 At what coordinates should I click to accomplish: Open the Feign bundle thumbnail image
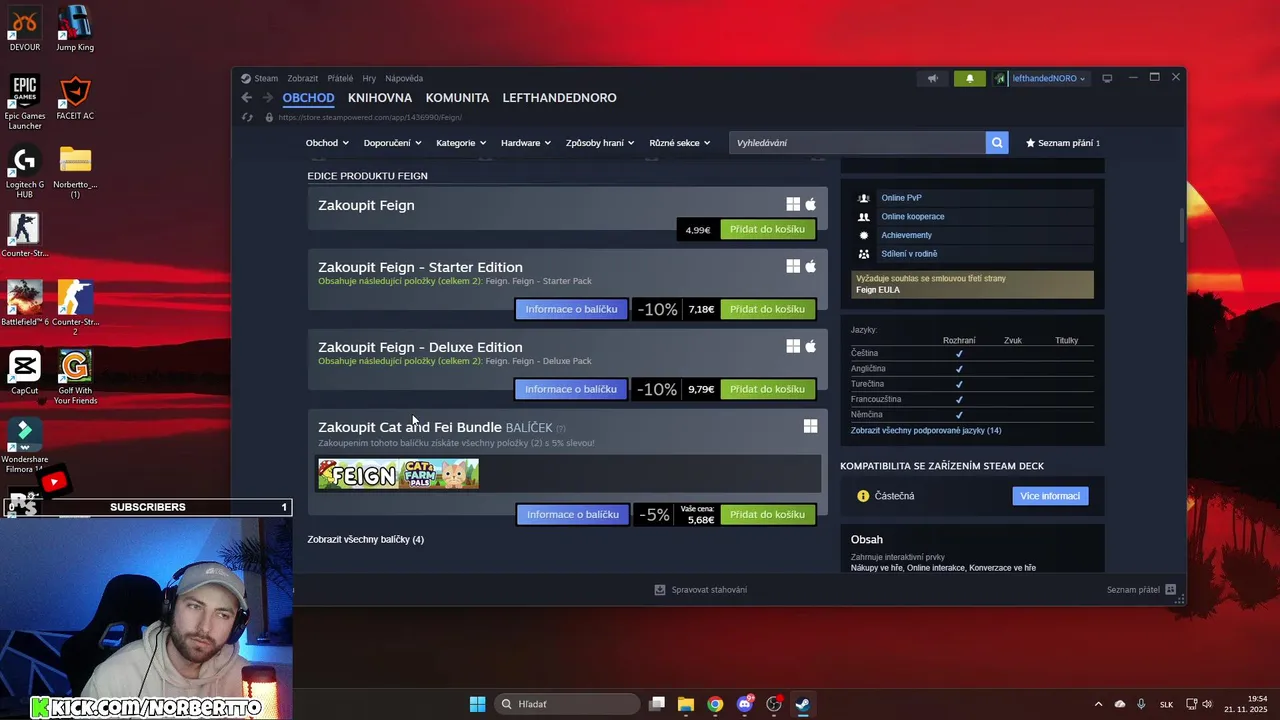pos(357,474)
